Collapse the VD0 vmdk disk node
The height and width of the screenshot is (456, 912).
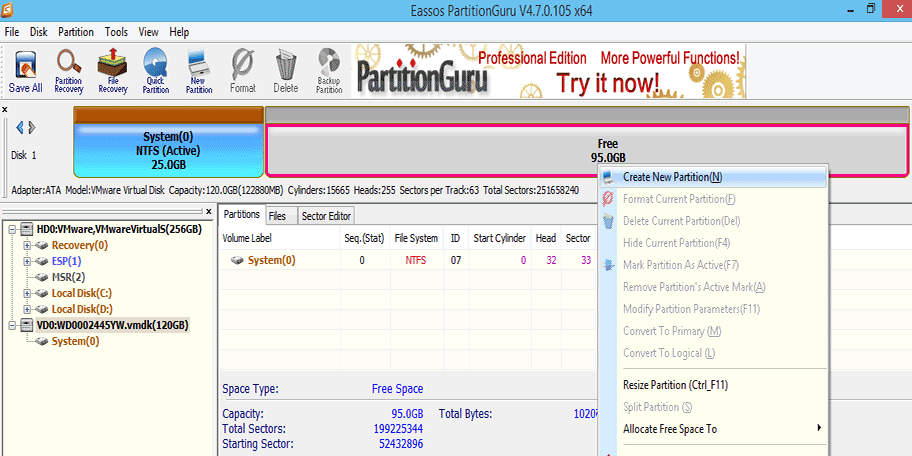click(12, 326)
